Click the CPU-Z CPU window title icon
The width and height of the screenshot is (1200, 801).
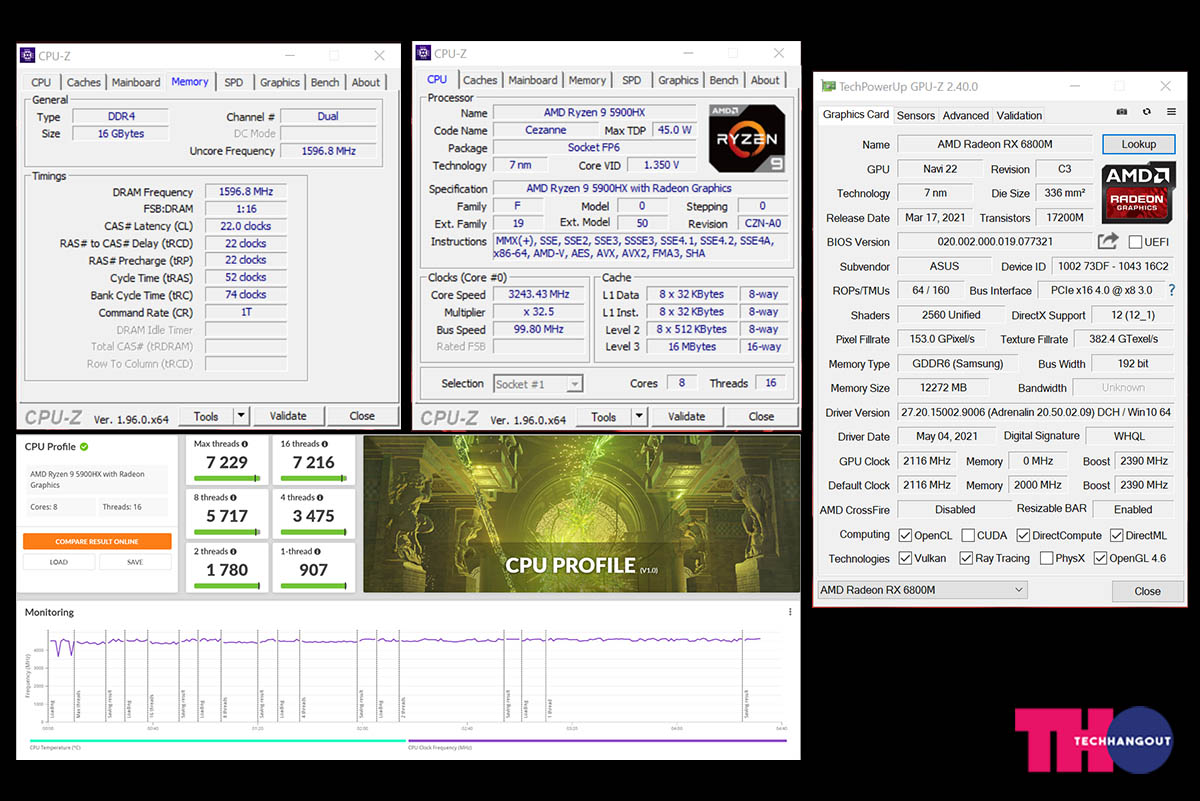pos(423,53)
